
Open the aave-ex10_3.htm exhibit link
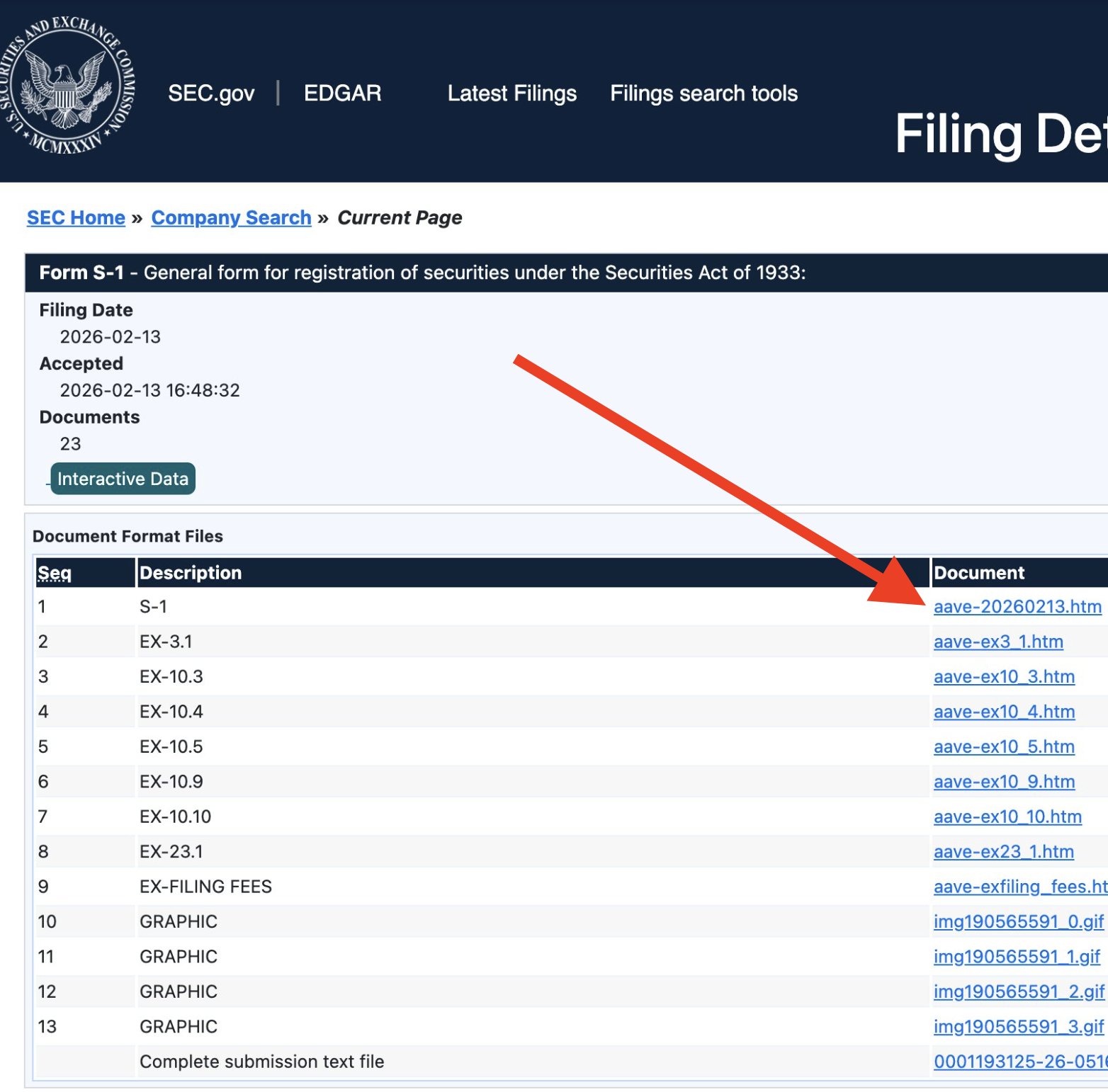click(x=1004, y=677)
